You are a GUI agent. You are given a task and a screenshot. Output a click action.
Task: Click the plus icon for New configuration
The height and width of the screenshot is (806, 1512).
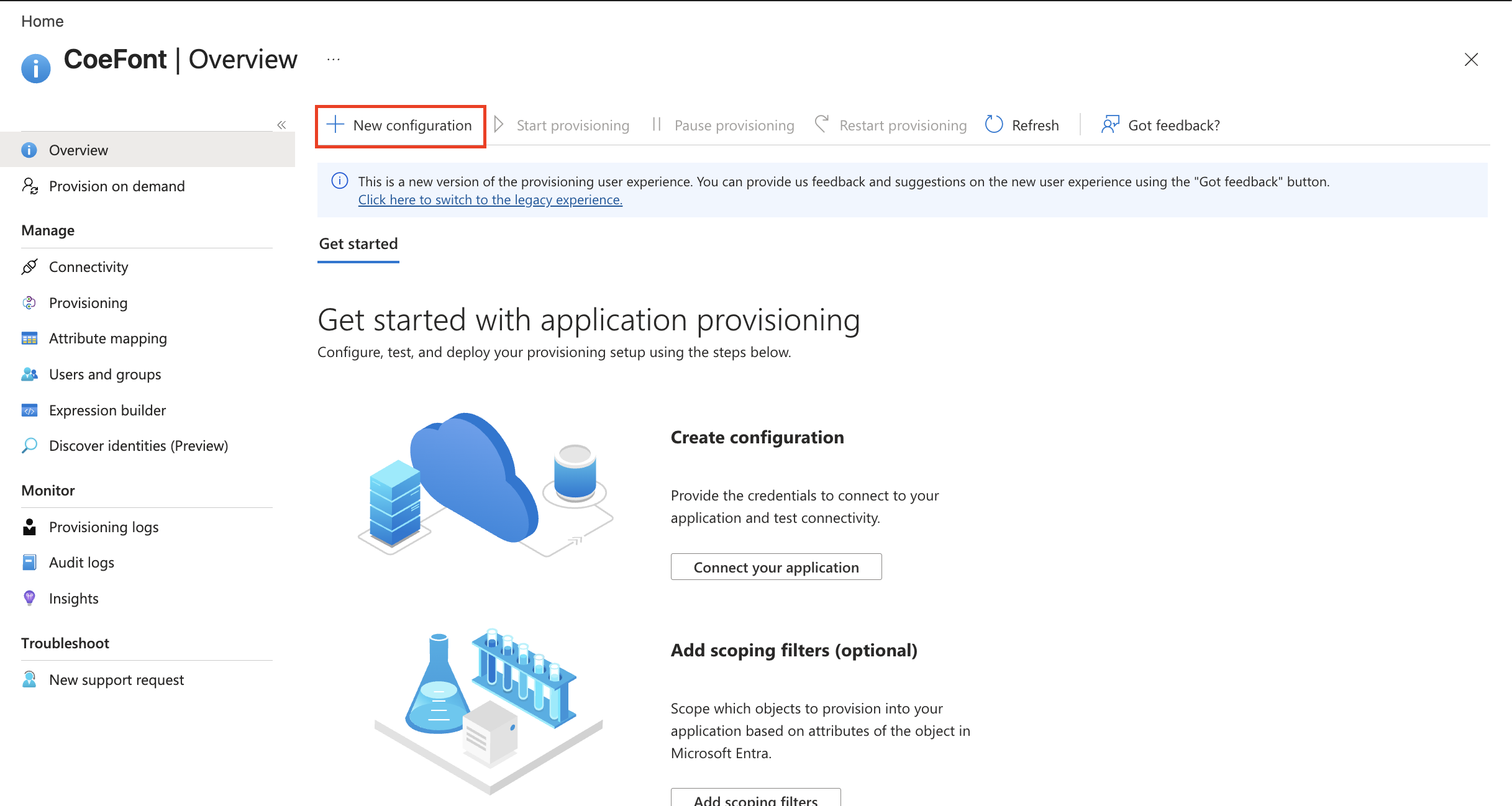pyautogui.click(x=335, y=125)
